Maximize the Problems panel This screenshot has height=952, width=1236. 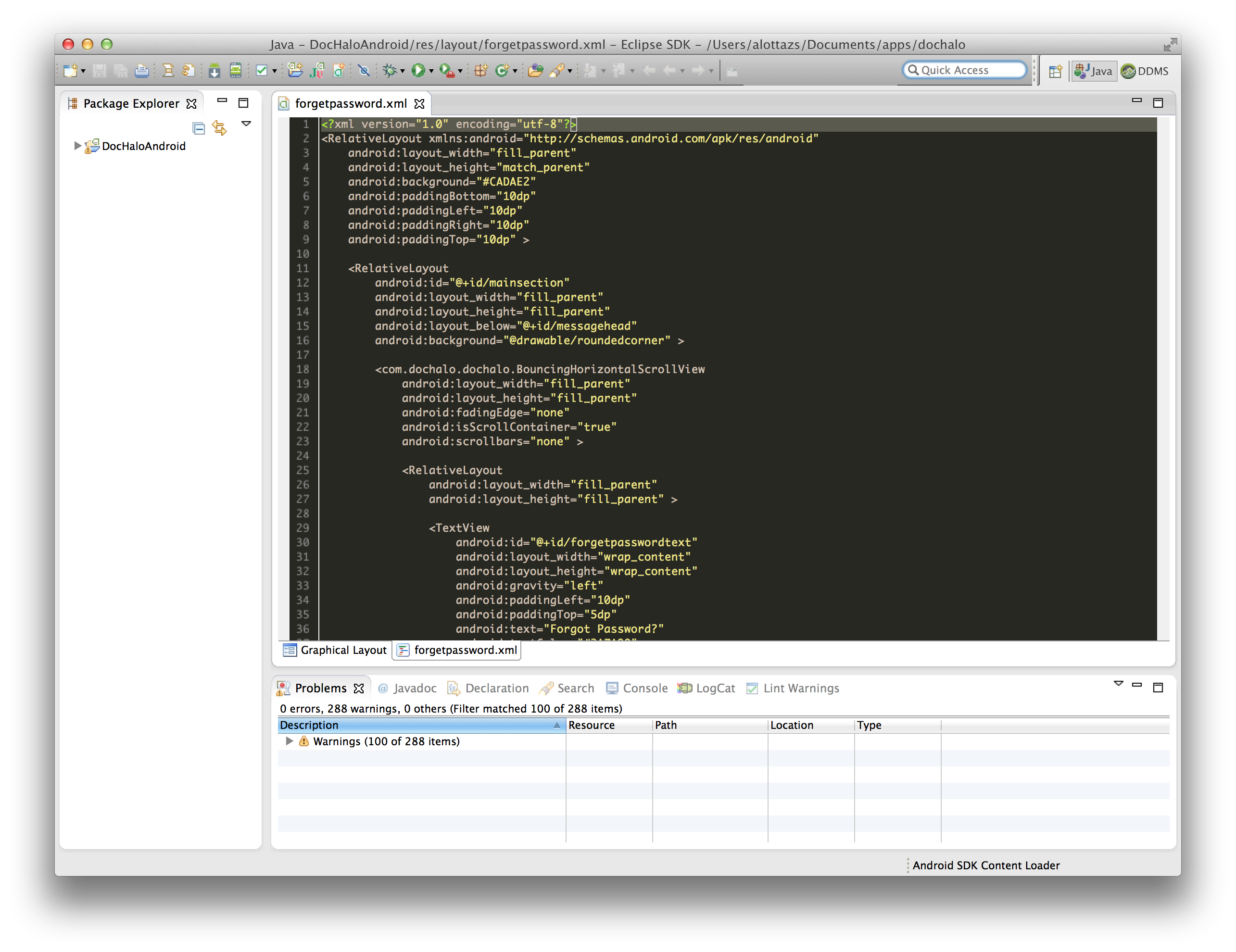point(1158,687)
